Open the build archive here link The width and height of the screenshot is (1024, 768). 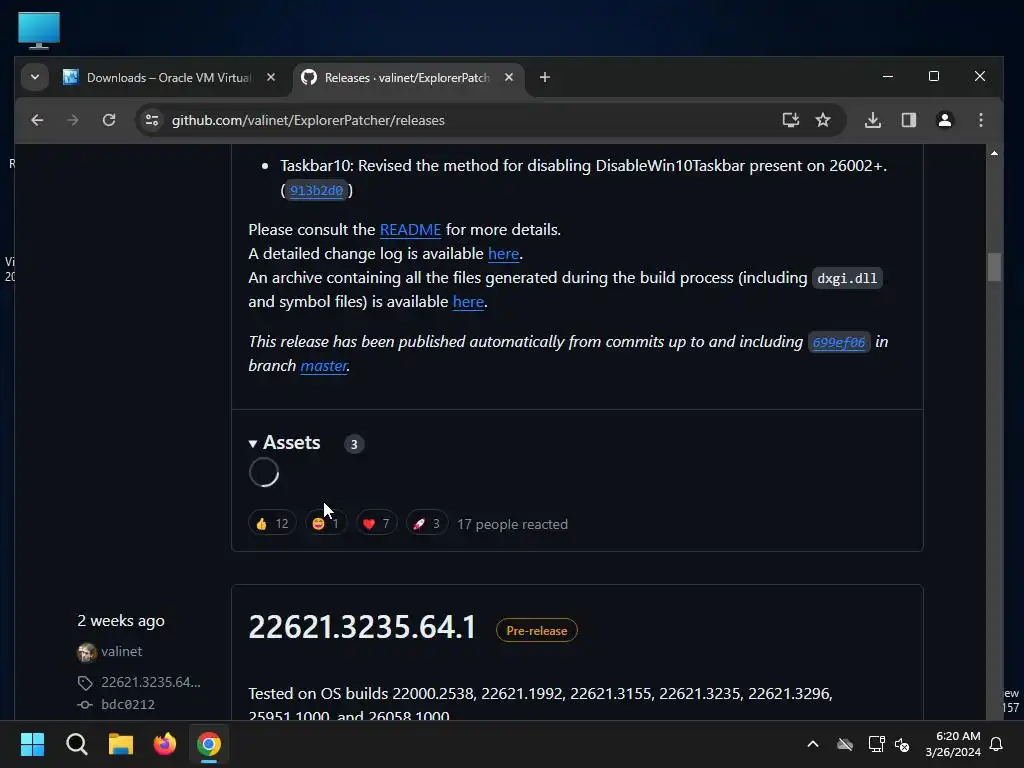[468, 302]
